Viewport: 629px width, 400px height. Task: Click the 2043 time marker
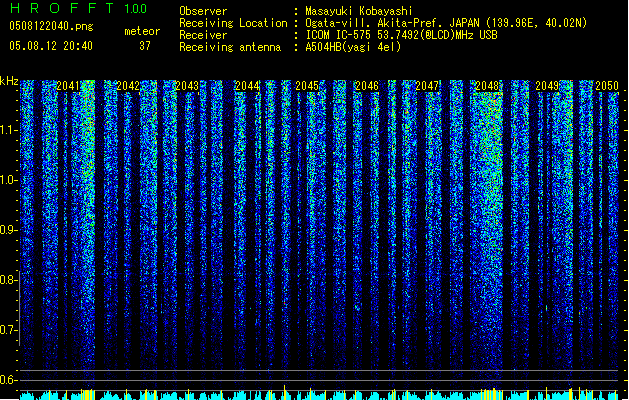click(x=187, y=86)
